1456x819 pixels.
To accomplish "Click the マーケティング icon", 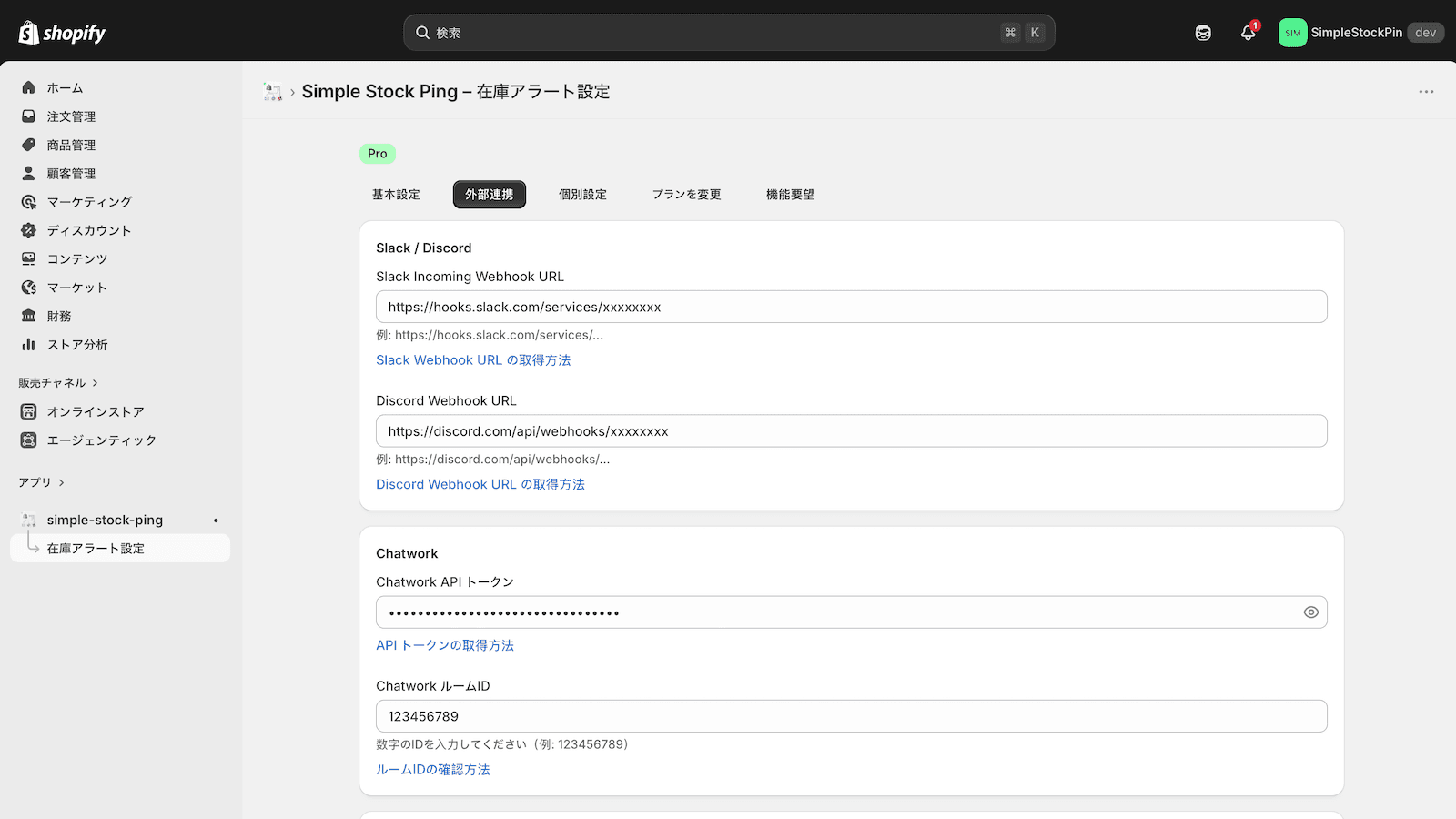I will tap(29, 202).
